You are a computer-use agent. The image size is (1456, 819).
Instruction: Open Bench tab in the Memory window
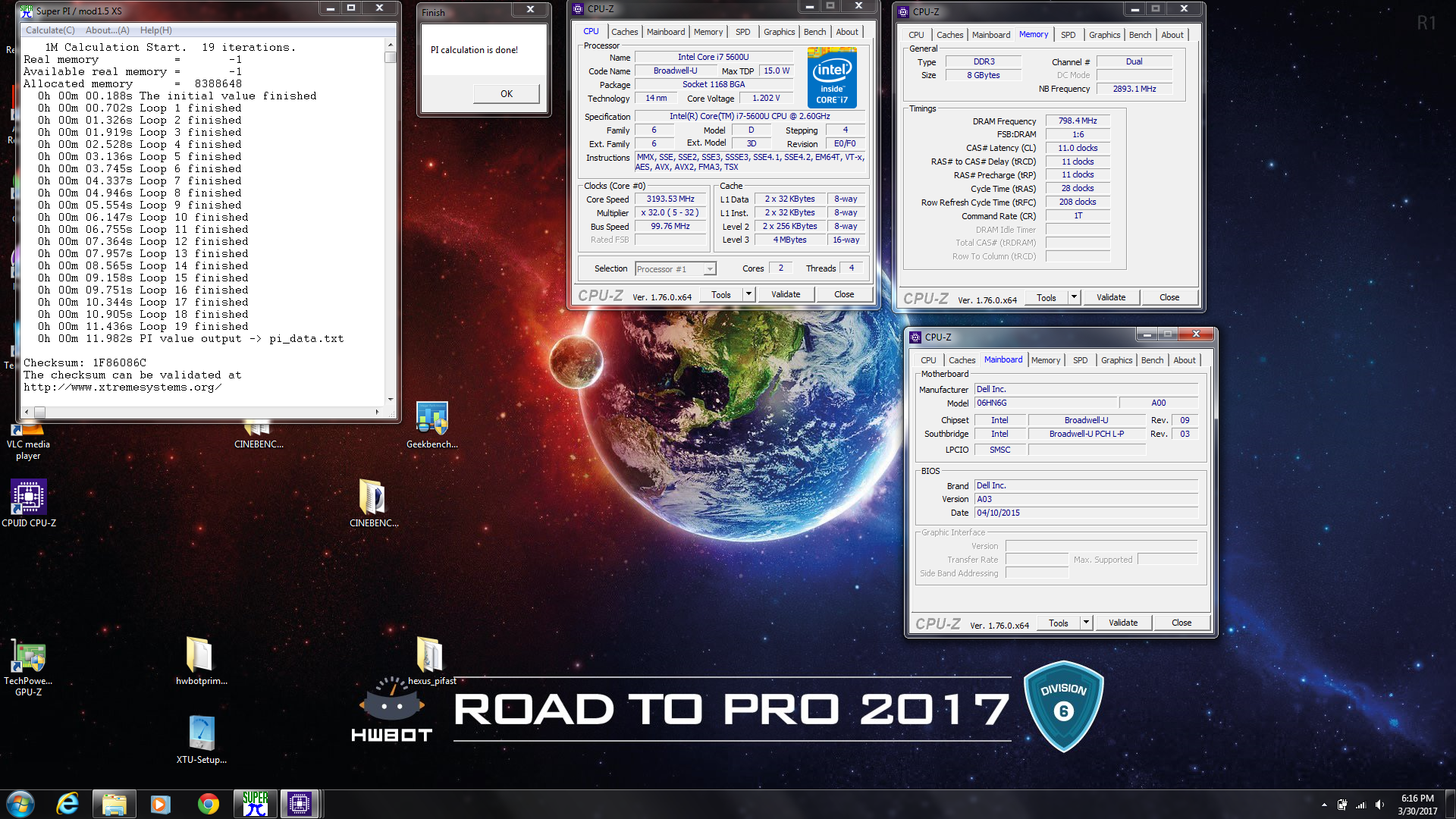coord(1140,35)
